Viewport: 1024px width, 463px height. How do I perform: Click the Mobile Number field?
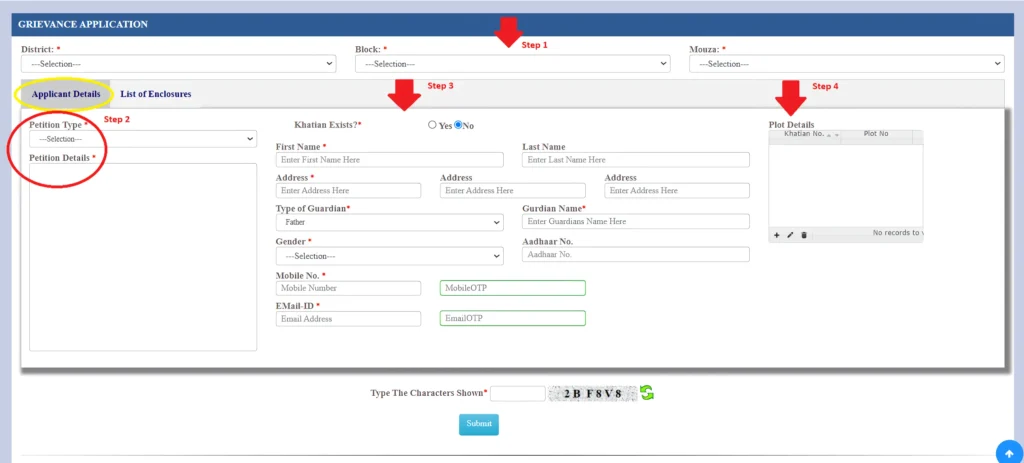click(x=348, y=288)
